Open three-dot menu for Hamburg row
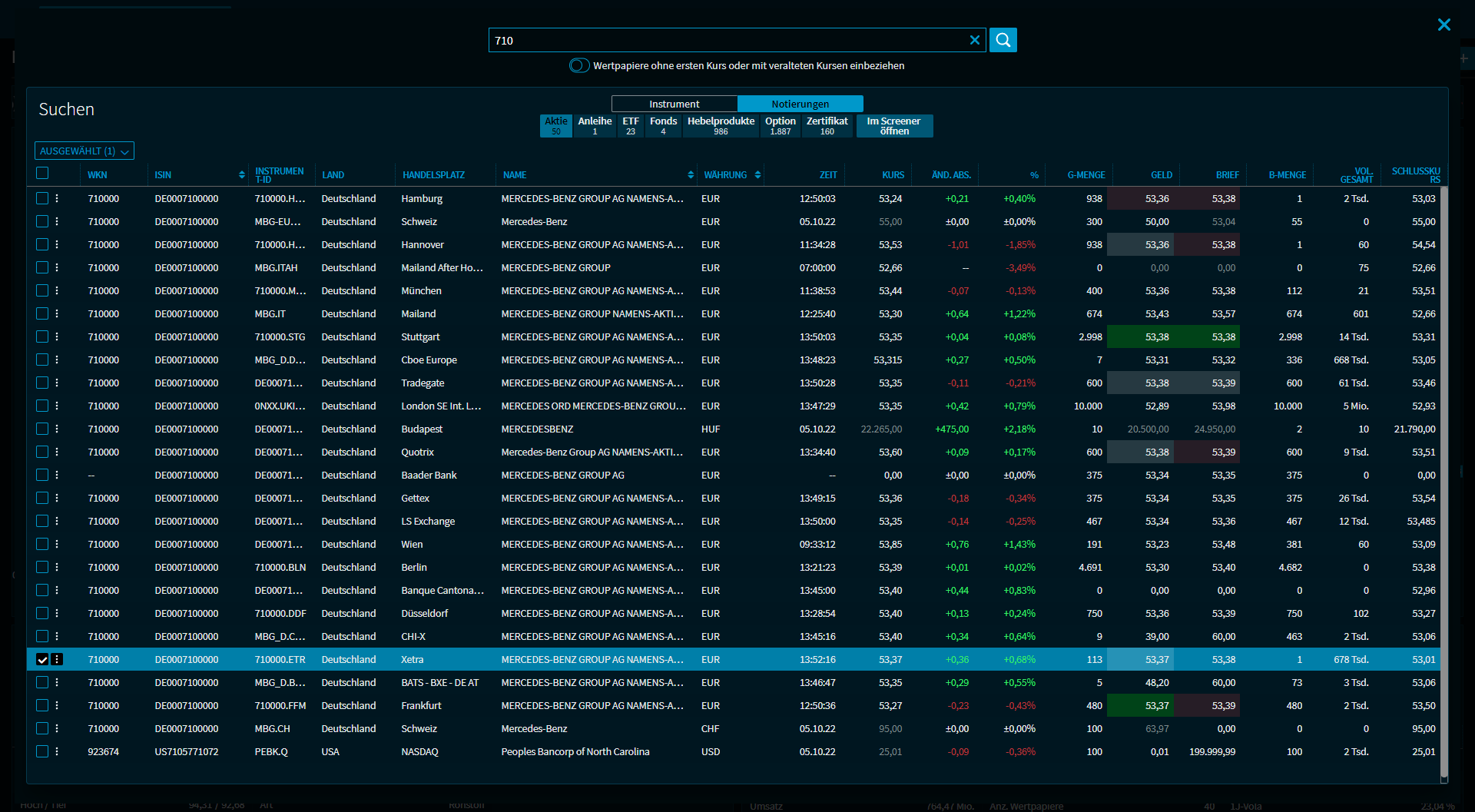Screen dimensions: 1475x812 (57, 198)
